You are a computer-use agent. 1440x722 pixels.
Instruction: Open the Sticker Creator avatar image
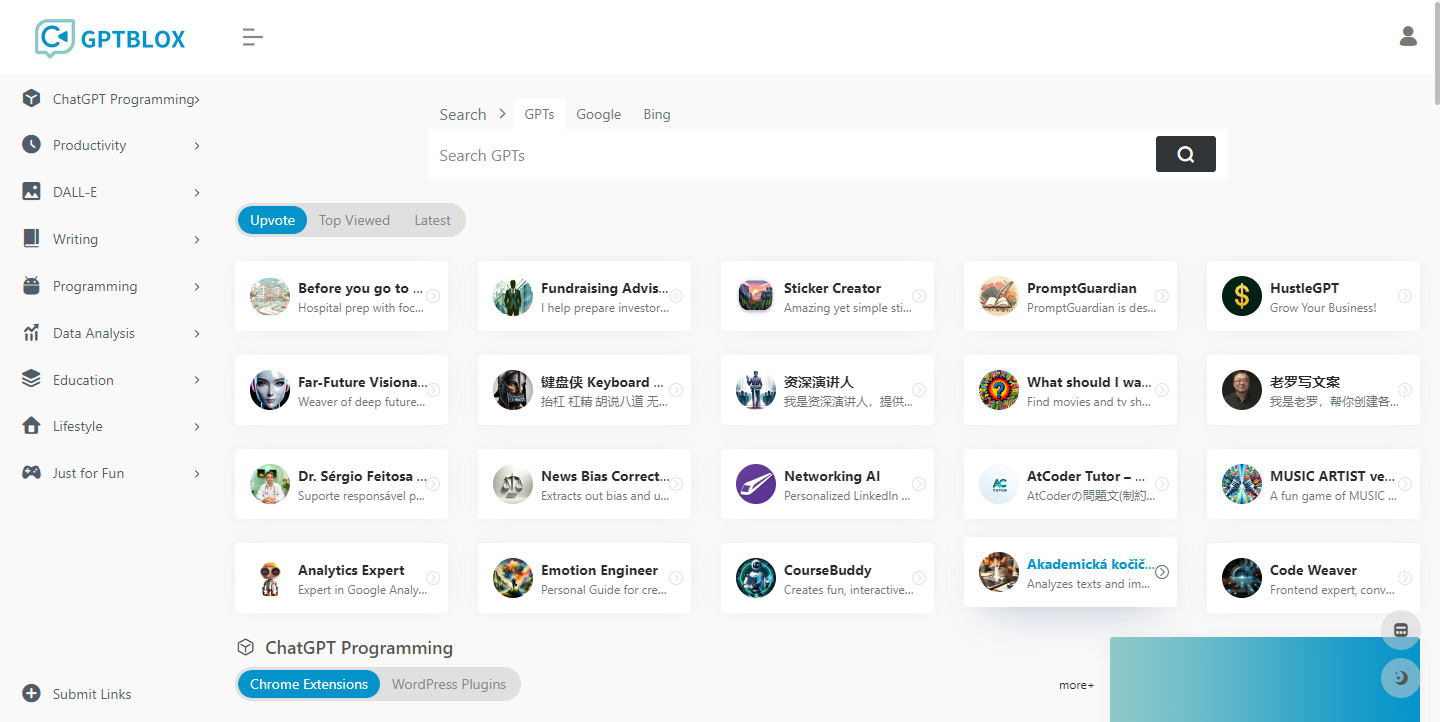click(x=756, y=296)
